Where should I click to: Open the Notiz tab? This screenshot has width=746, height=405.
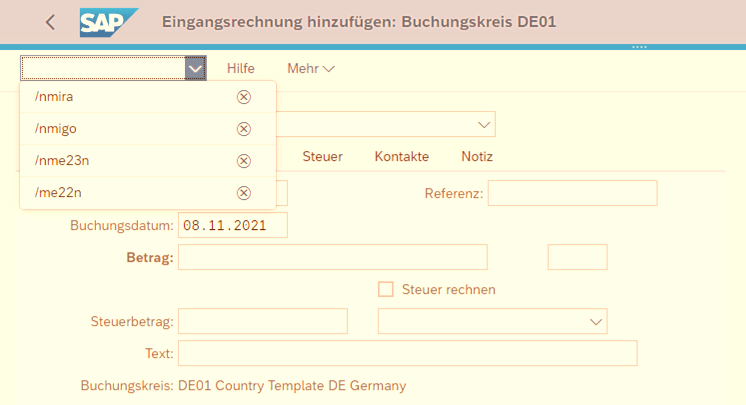point(477,157)
